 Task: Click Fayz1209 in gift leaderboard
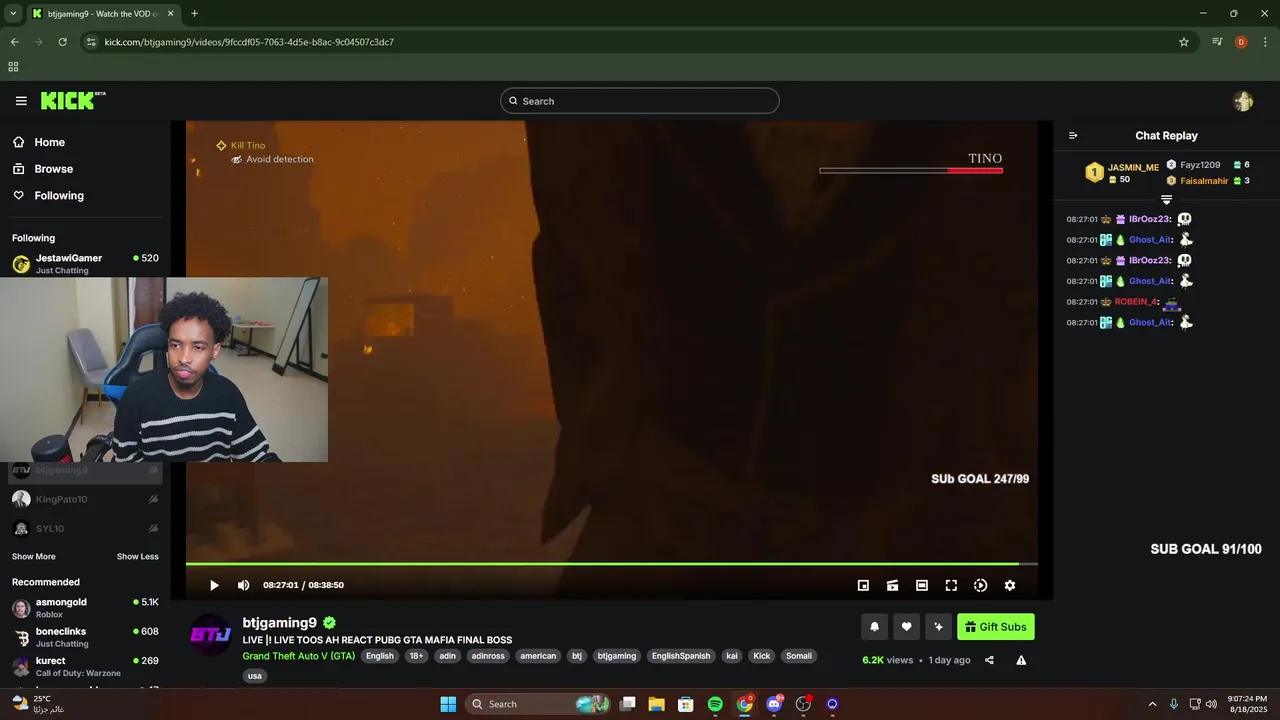[x=1200, y=165]
